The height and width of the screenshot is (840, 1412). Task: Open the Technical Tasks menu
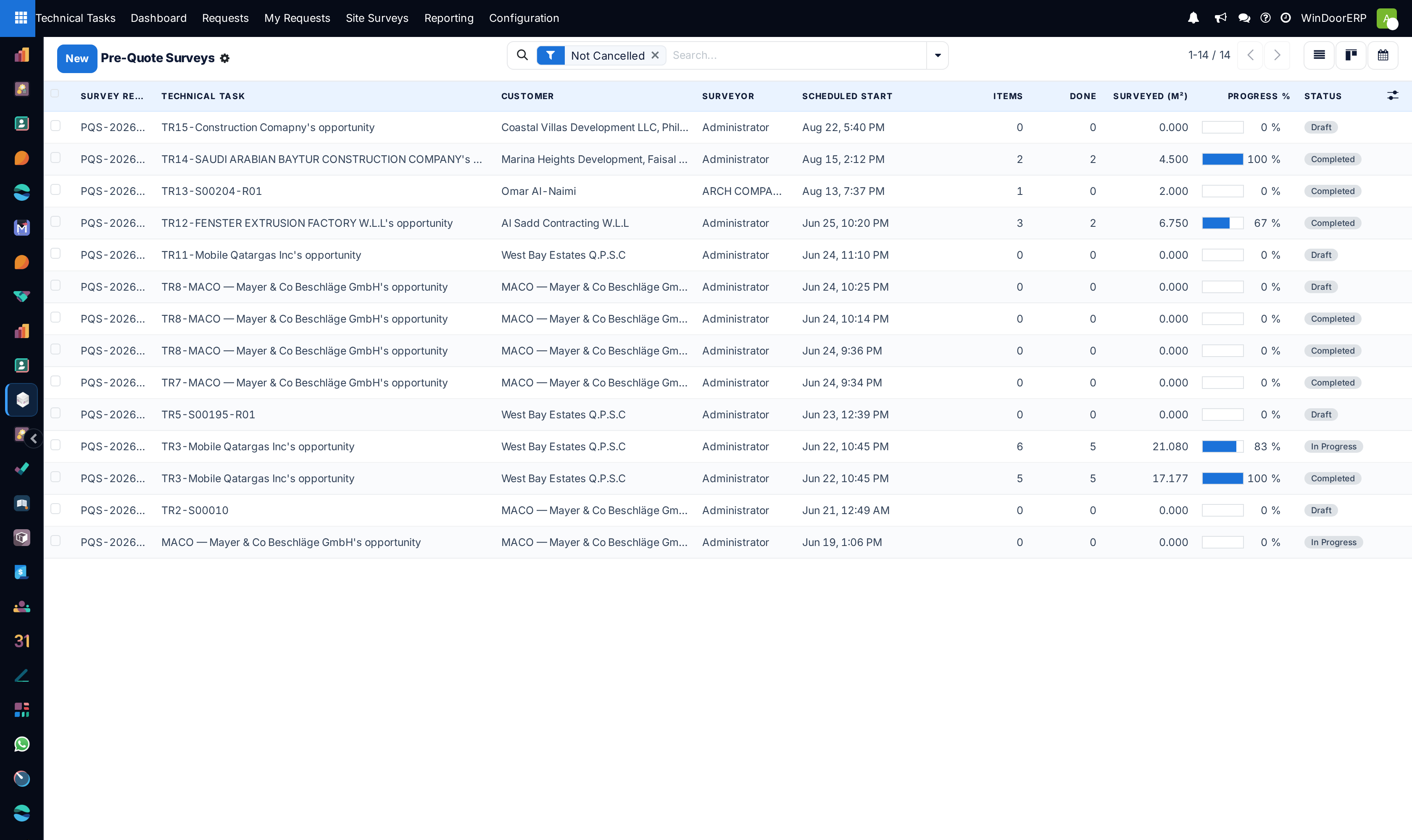click(x=75, y=18)
